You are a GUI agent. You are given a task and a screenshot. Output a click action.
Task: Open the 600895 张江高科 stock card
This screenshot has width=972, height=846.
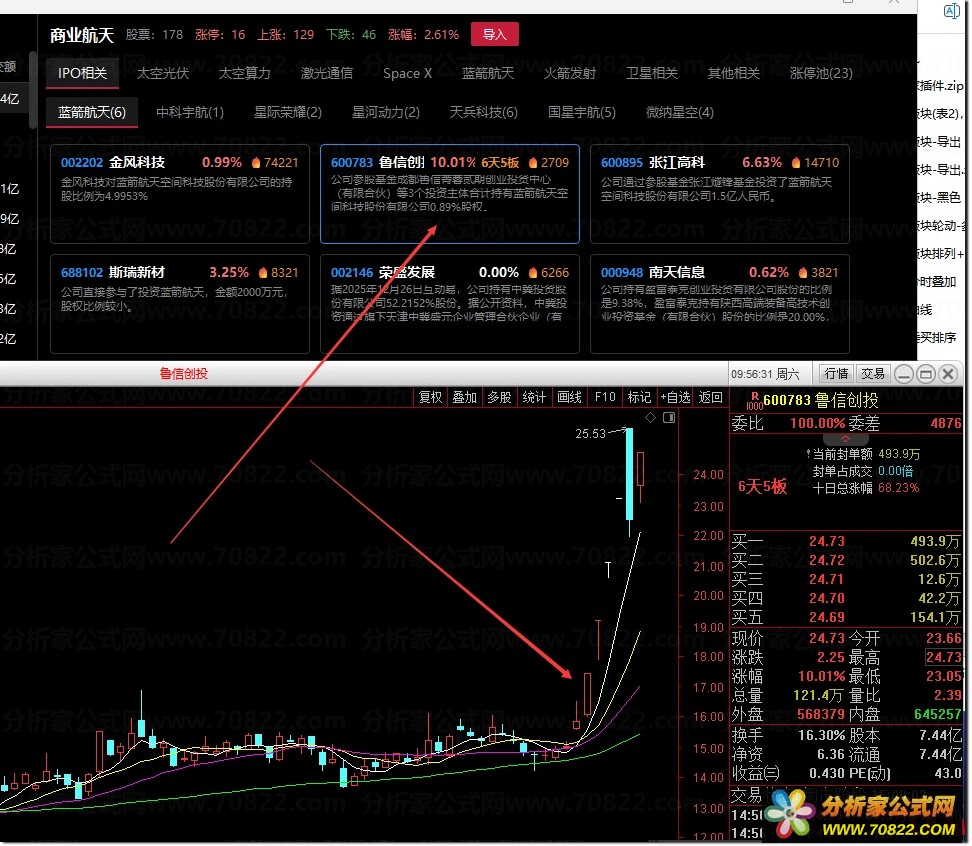(x=720, y=194)
